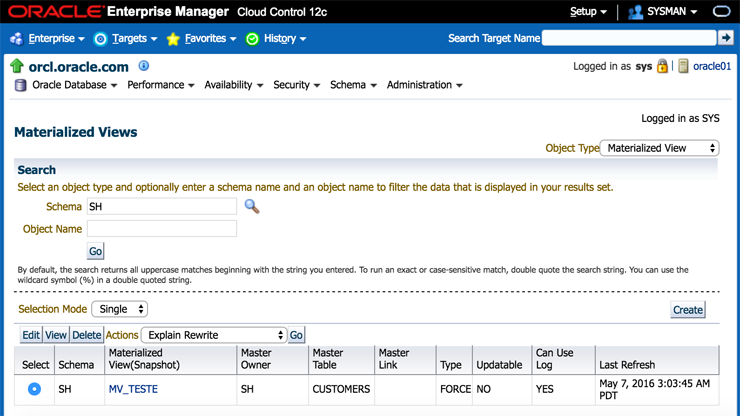Expand the Selection Mode dropdown

click(x=120, y=310)
